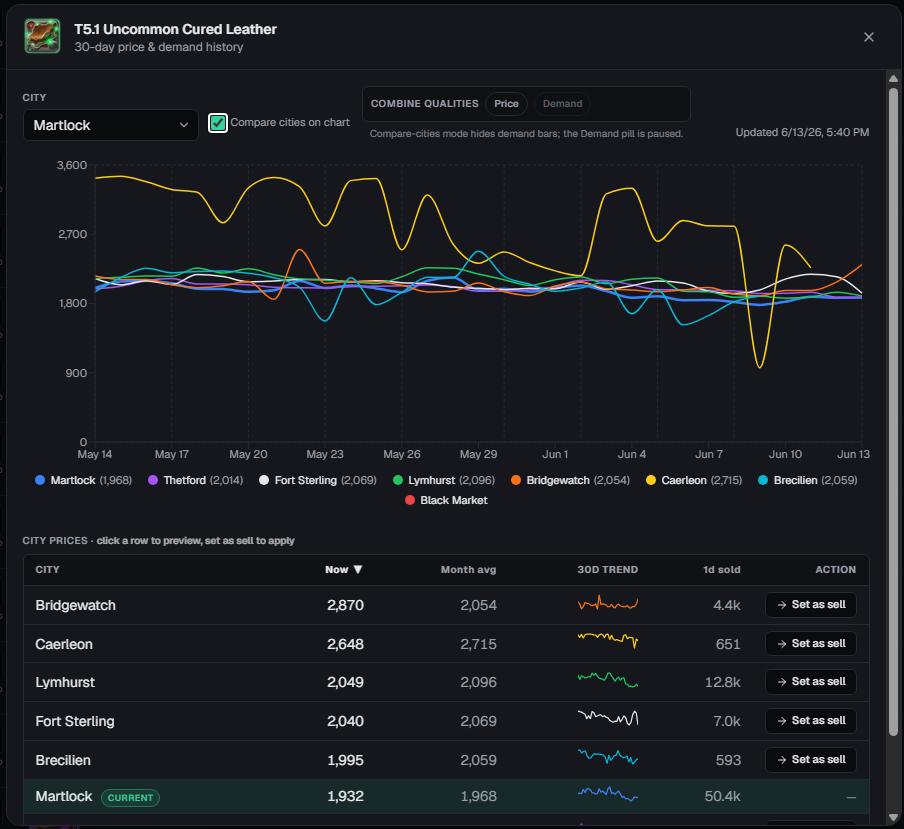Click the Jun 13 axis label
This screenshot has height=829, width=904.
[853, 454]
